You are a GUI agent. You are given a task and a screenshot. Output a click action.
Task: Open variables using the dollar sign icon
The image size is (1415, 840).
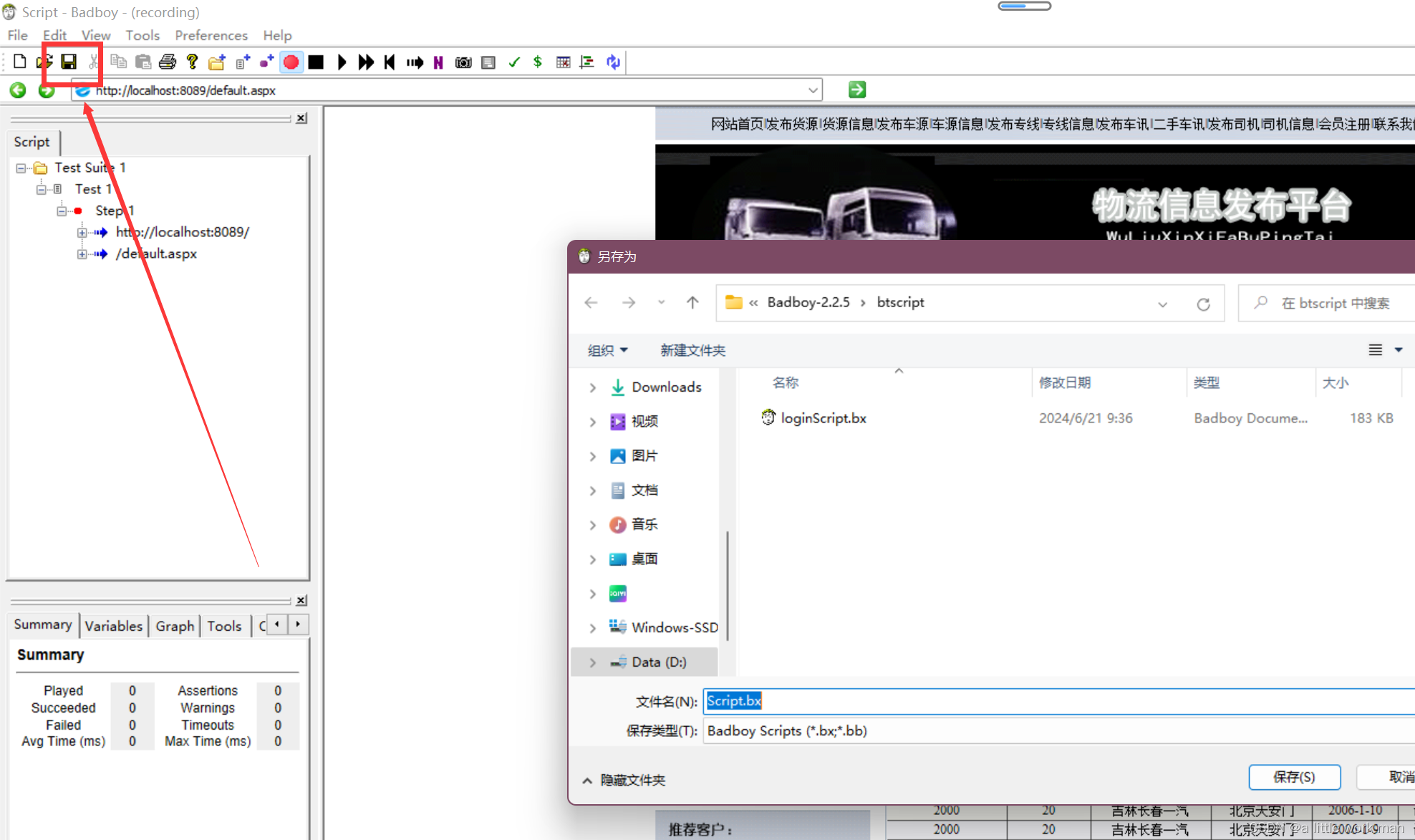pyautogui.click(x=538, y=62)
